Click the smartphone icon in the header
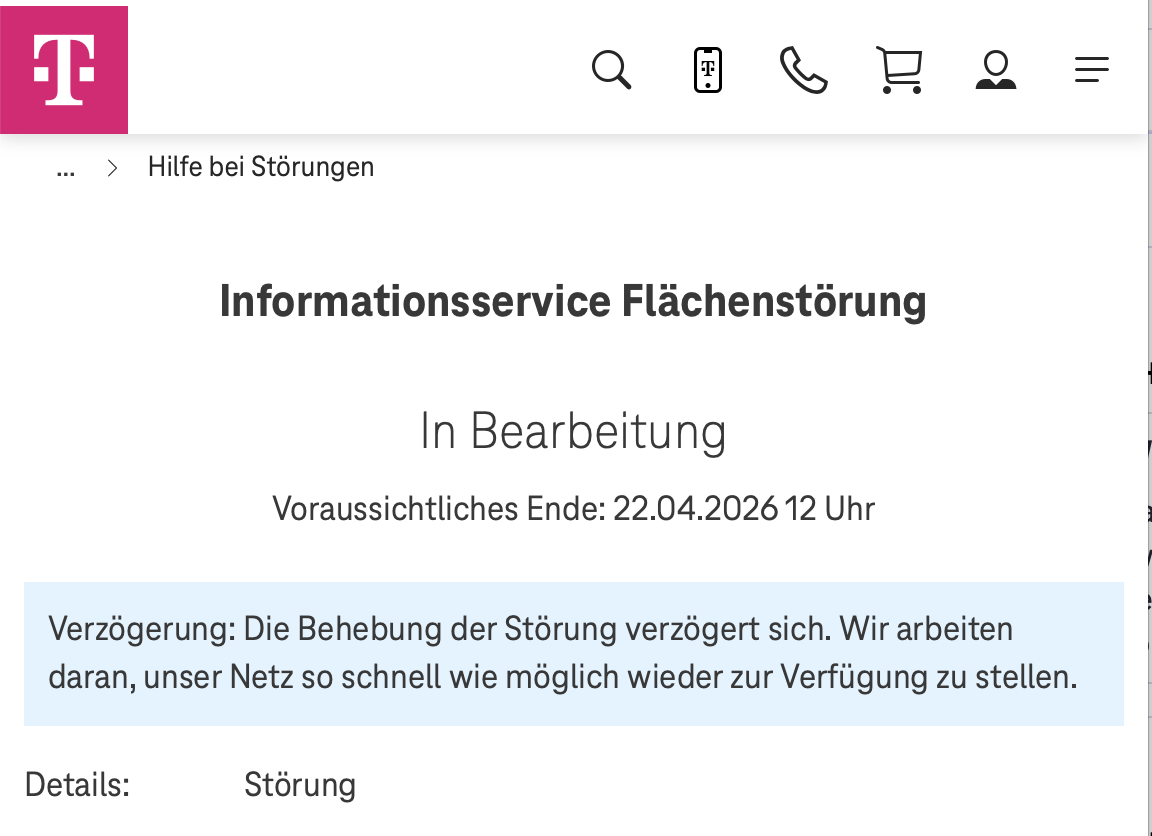Screen dimensions: 1152x836 (x=708, y=70)
